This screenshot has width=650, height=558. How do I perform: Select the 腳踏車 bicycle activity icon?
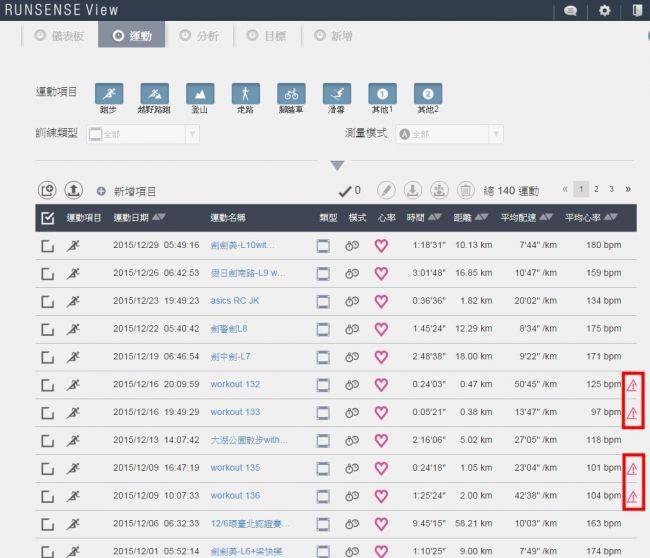(x=291, y=93)
